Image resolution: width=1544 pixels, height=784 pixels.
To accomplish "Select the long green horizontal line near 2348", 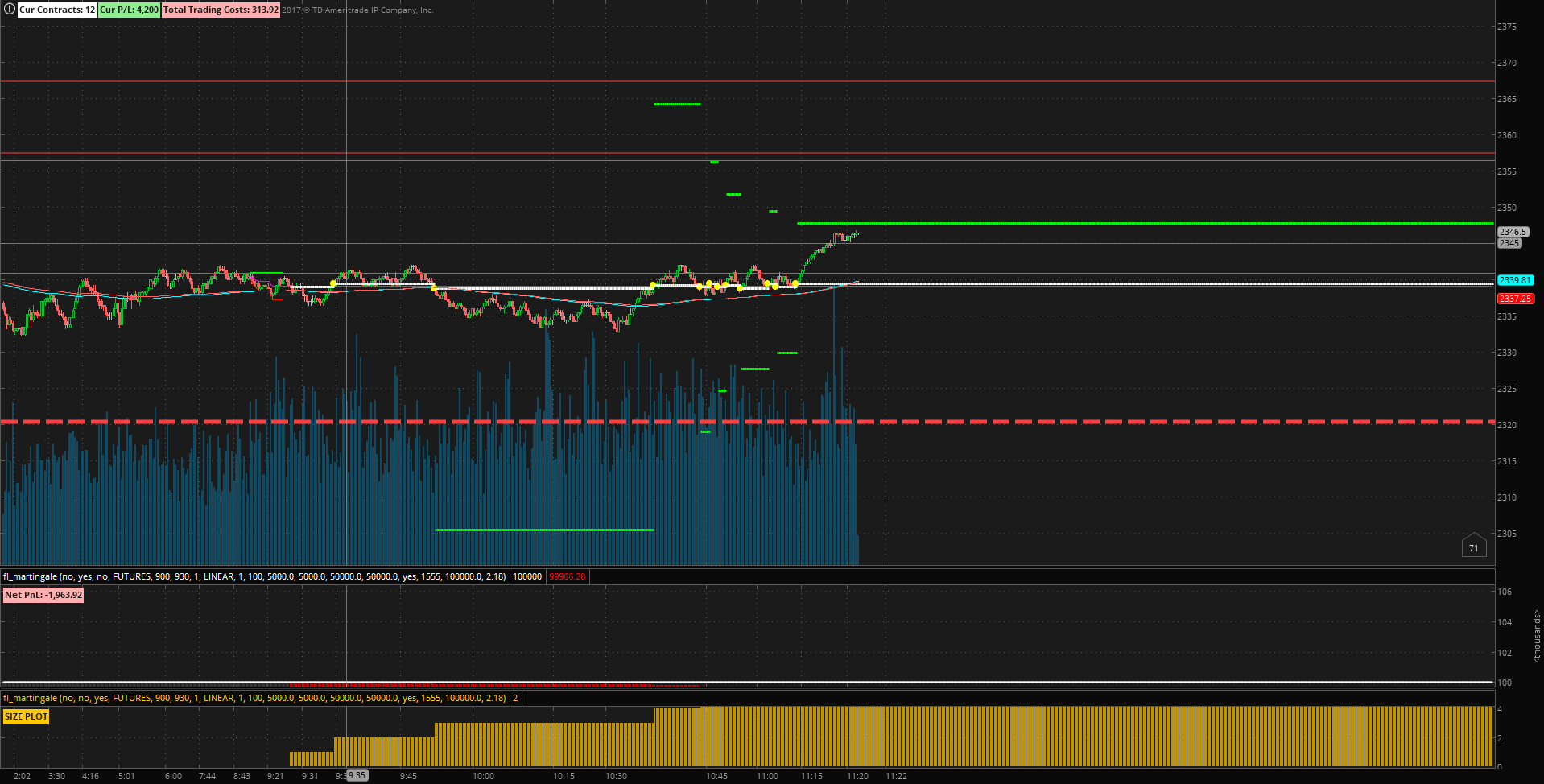I will 1146,223.
